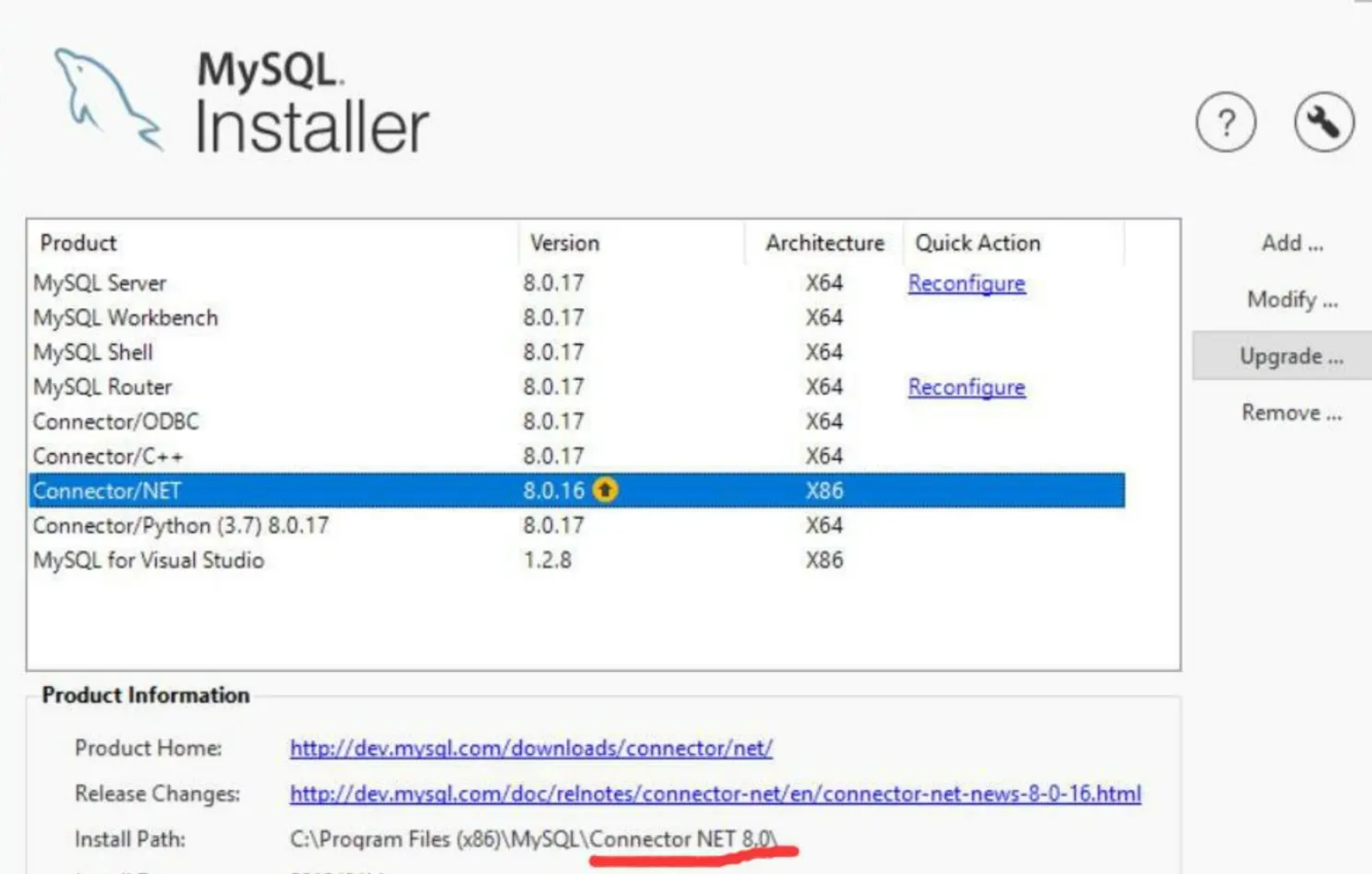Click 8.0.17 version in Connector/C++ row
This screenshot has width=1372, height=874.
click(x=554, y=456)
